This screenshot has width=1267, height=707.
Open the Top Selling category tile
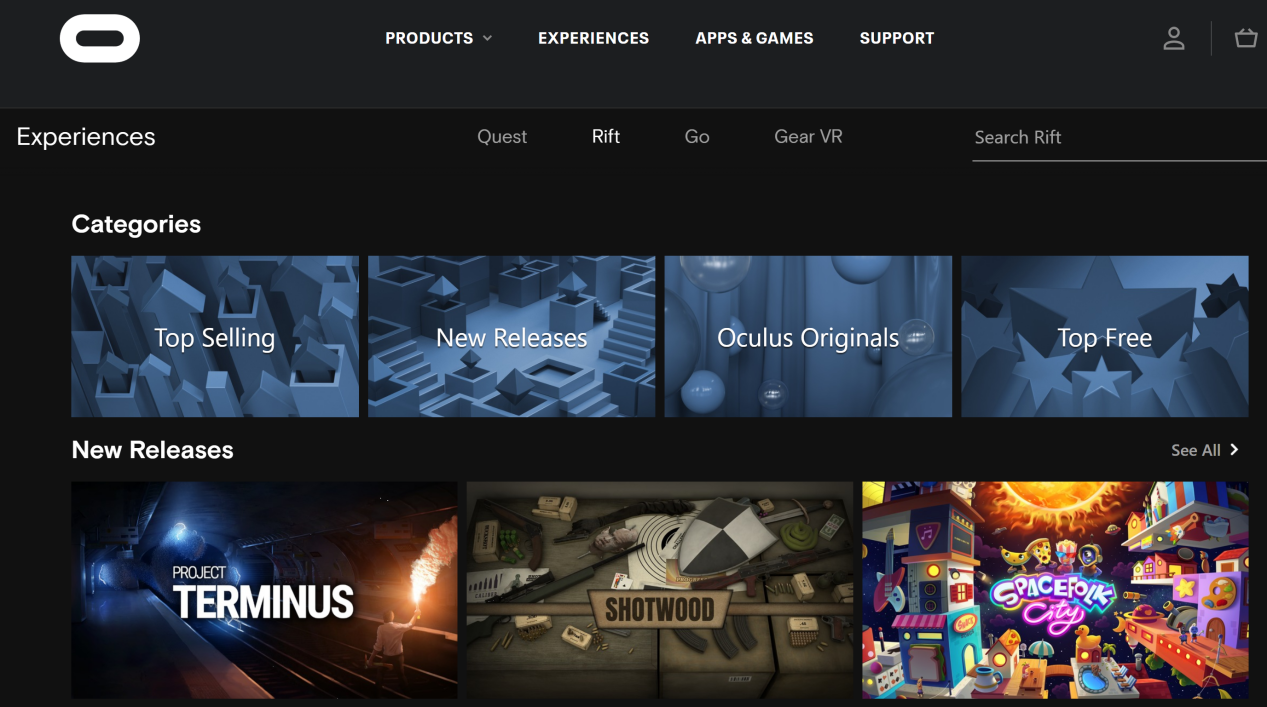pyautogui.click(x=215, y=336)
